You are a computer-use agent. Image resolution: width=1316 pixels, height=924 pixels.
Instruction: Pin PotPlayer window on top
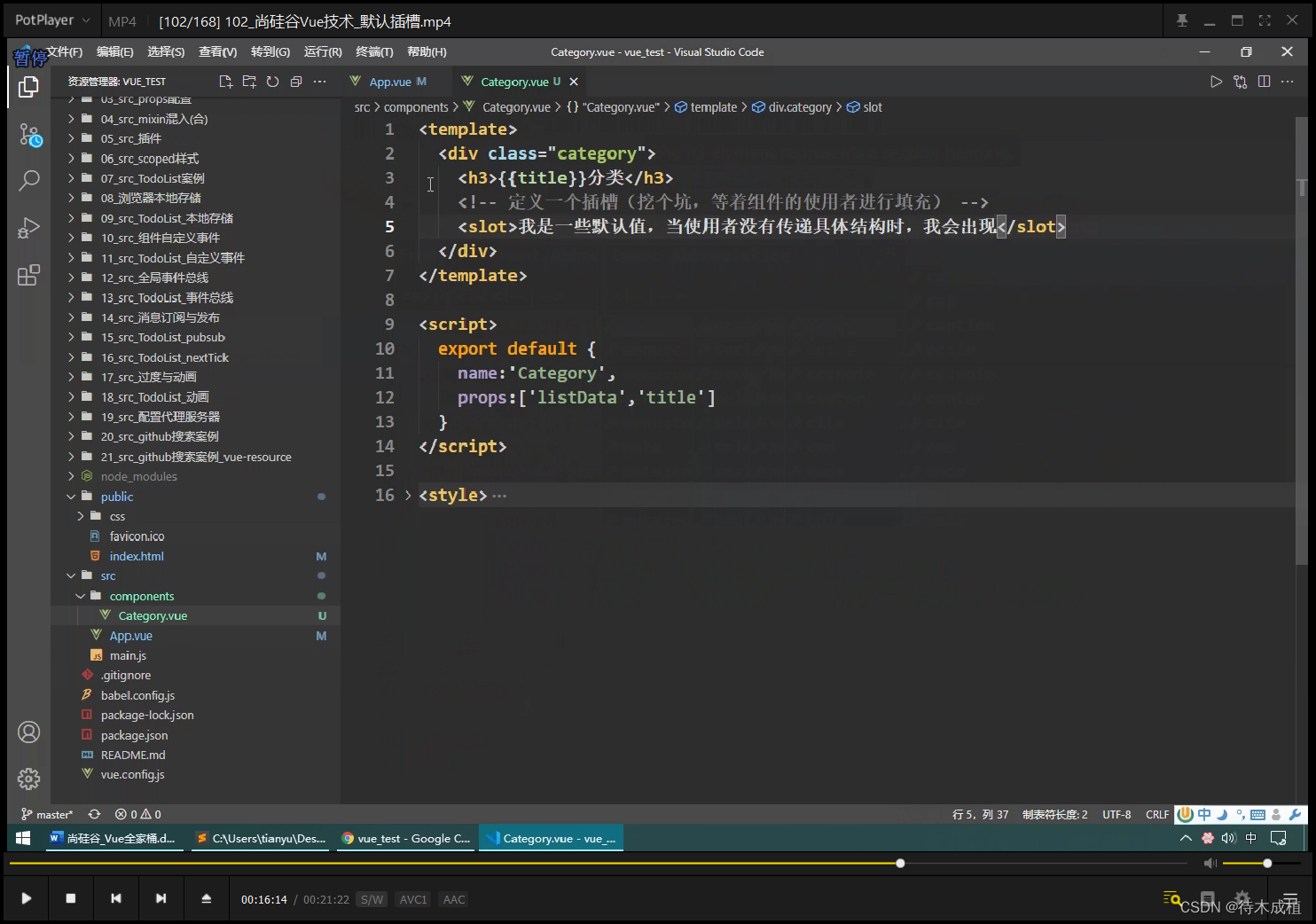1182,20
